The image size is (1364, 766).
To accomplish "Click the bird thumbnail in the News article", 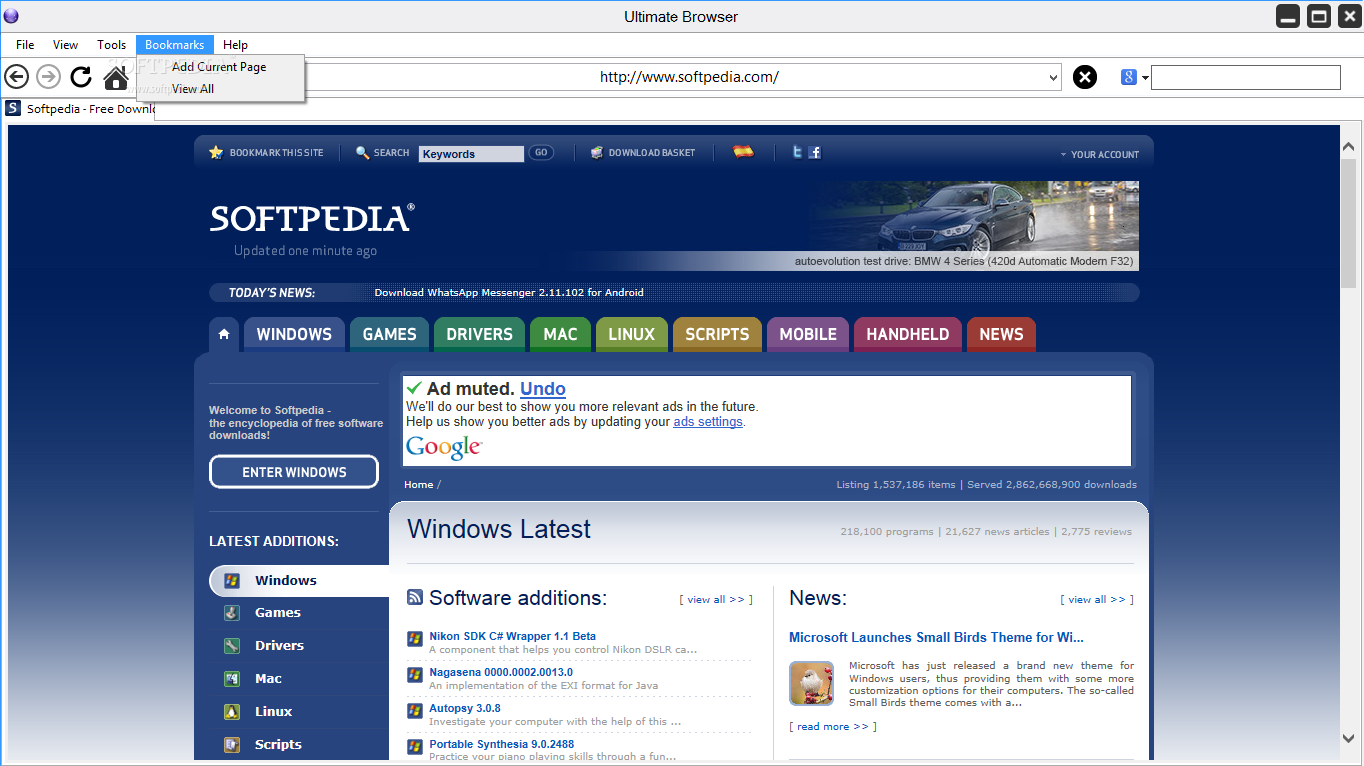I will click(x=811, y=684).
